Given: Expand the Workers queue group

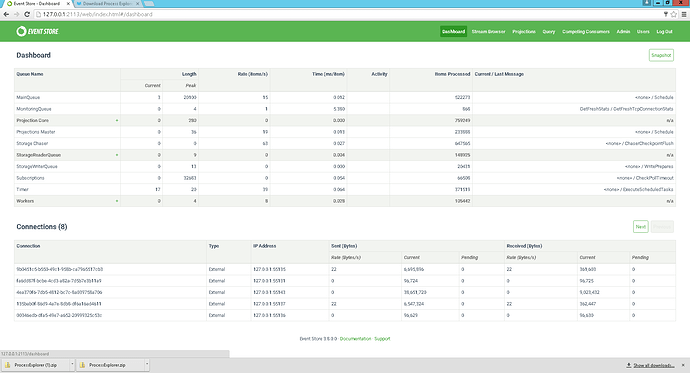Looking at the screenshot, I should pos(117,201).
